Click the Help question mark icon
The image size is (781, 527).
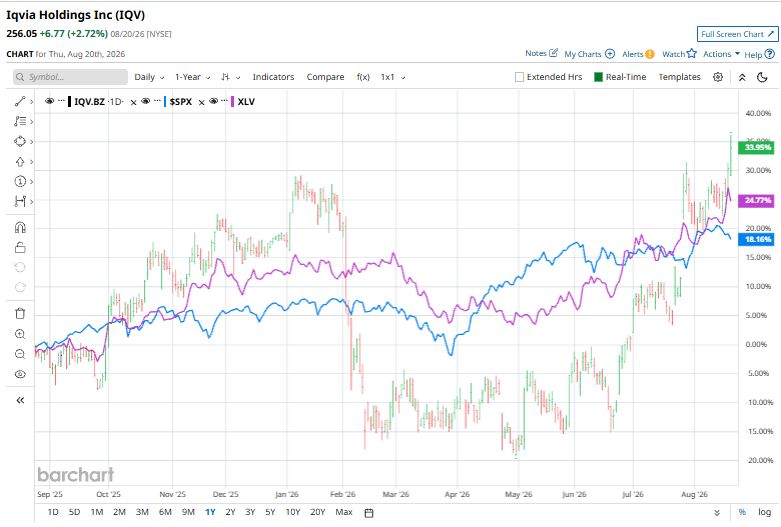tap(770, 54)
